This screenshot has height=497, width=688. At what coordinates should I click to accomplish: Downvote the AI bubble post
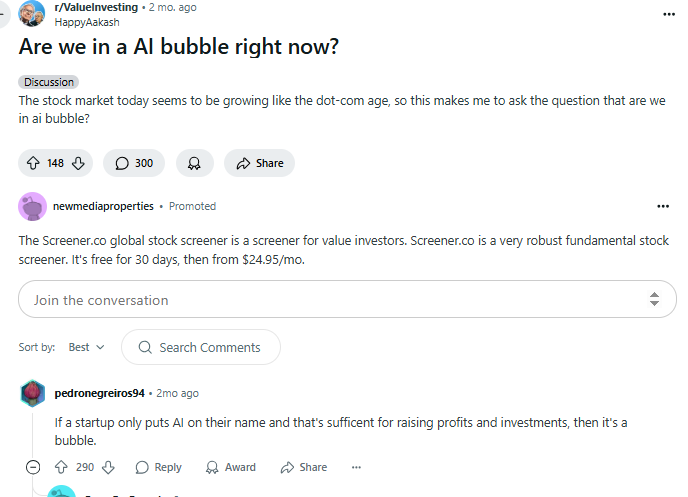80,163
